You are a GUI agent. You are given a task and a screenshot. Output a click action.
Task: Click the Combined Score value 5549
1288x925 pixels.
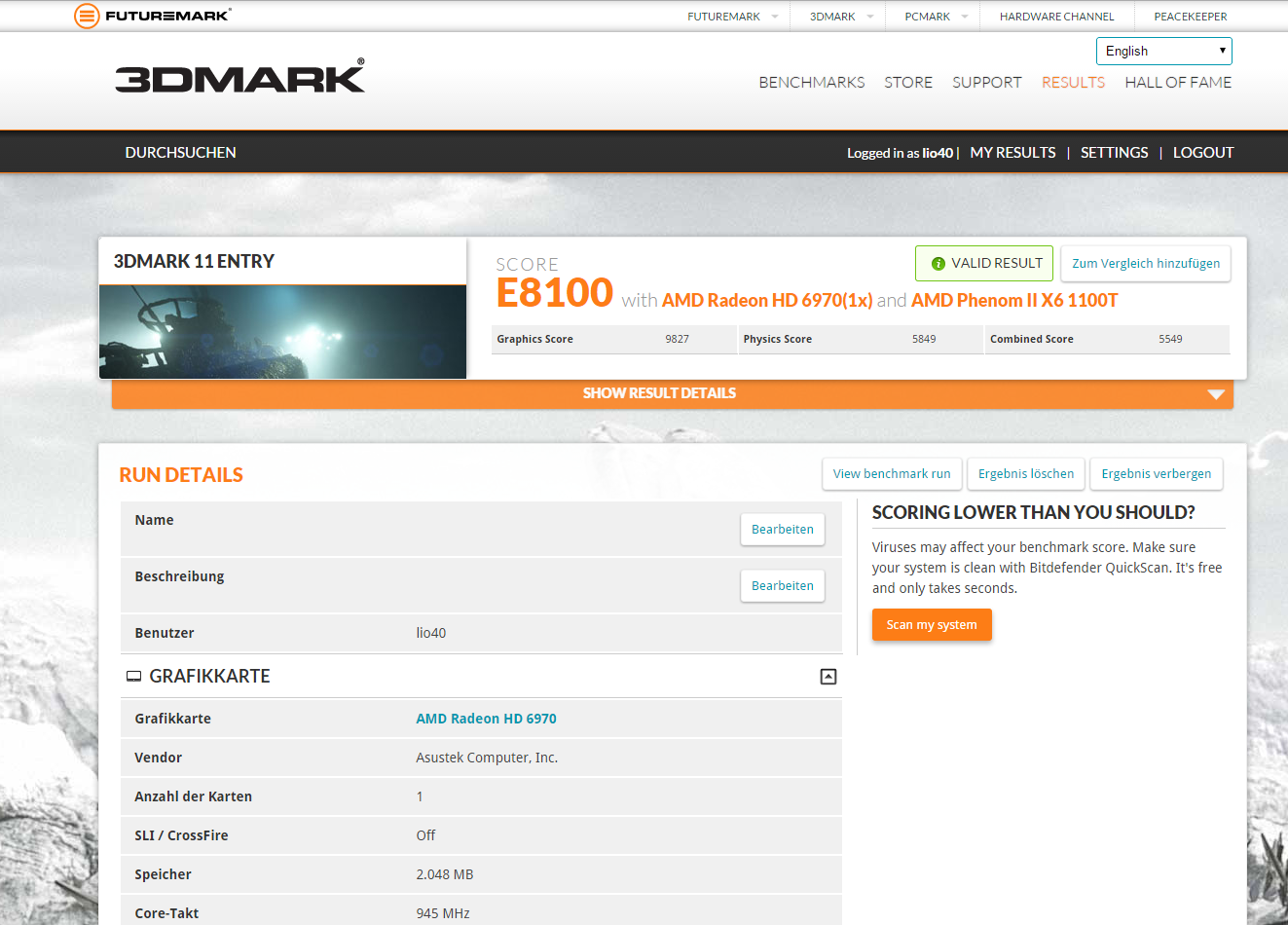coord(1170,339)
